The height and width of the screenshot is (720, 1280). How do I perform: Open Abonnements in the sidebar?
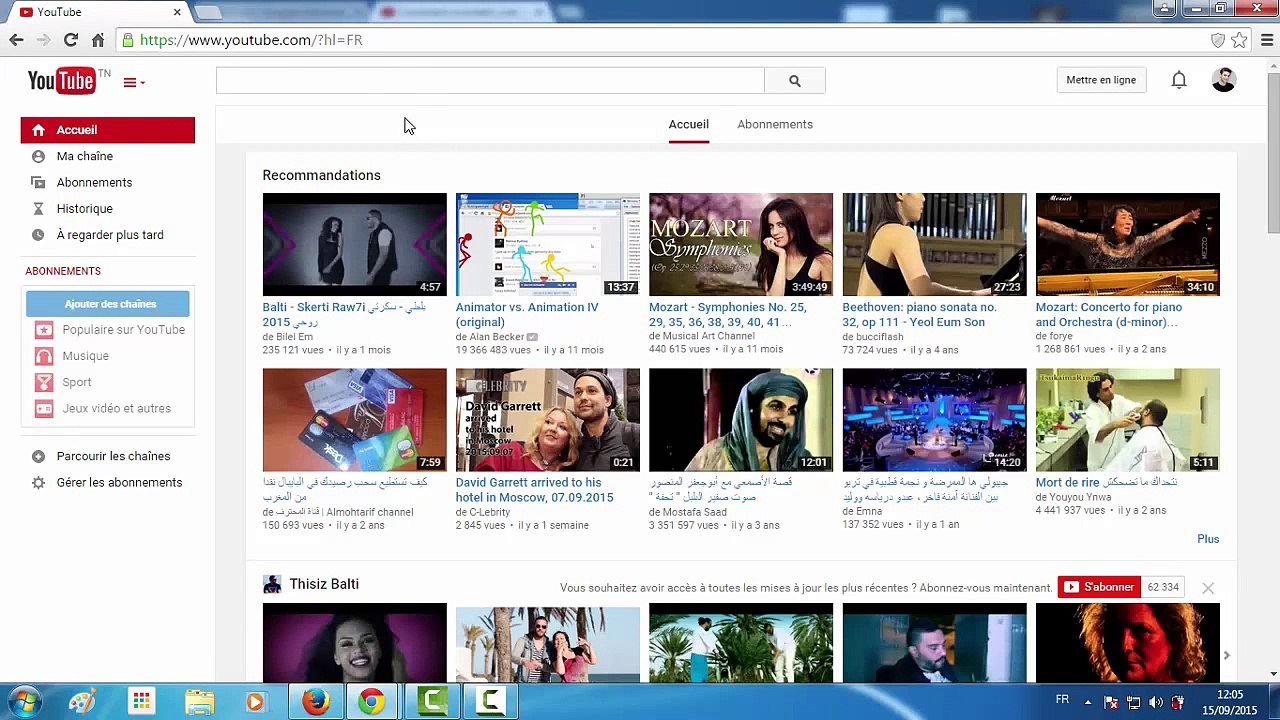(94, 182)
